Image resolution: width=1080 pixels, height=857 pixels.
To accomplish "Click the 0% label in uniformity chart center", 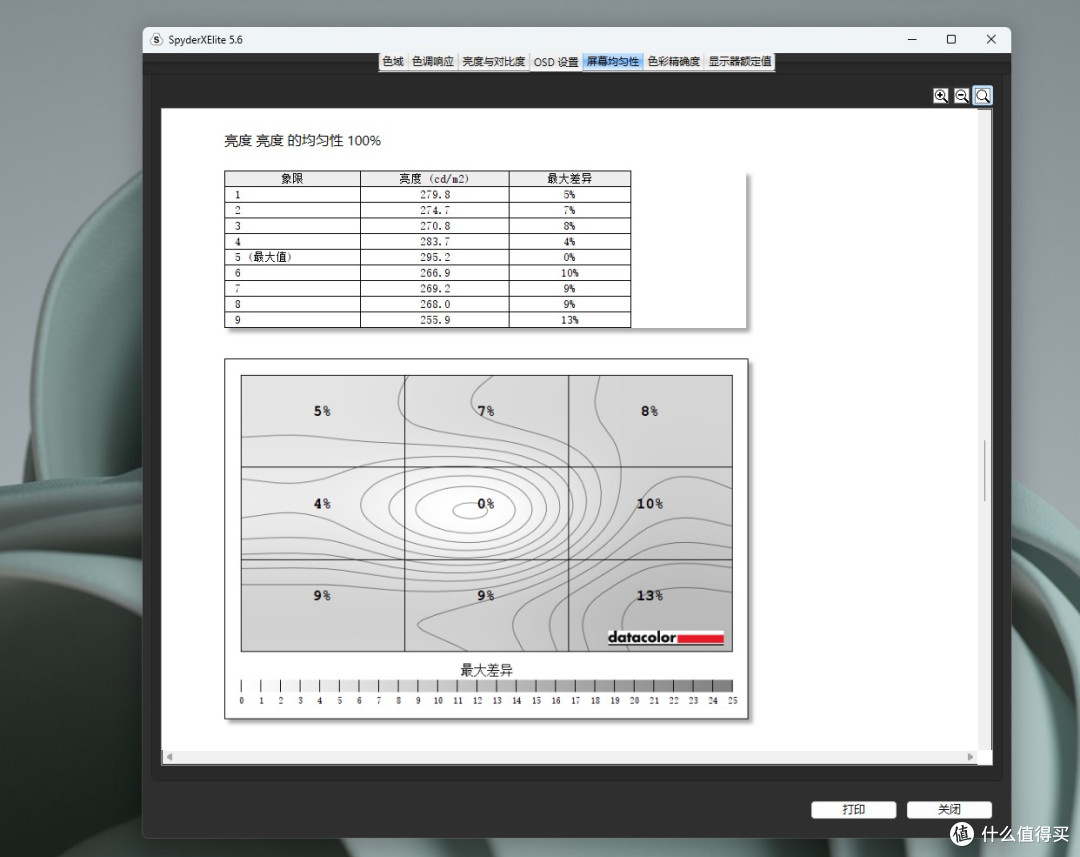I will [486, 504].
